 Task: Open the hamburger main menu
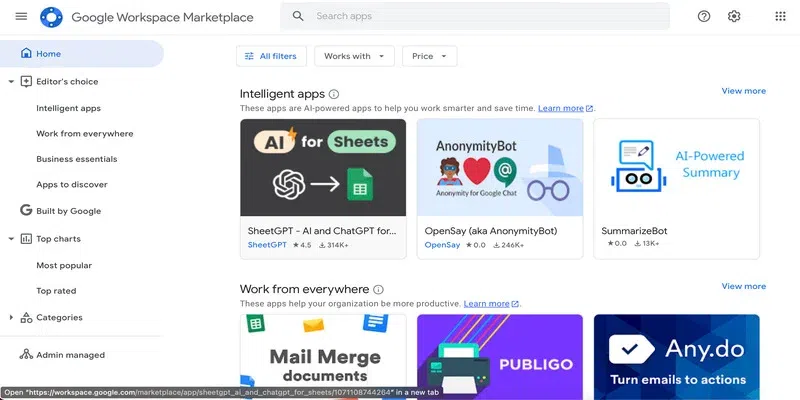coord(21,16)
